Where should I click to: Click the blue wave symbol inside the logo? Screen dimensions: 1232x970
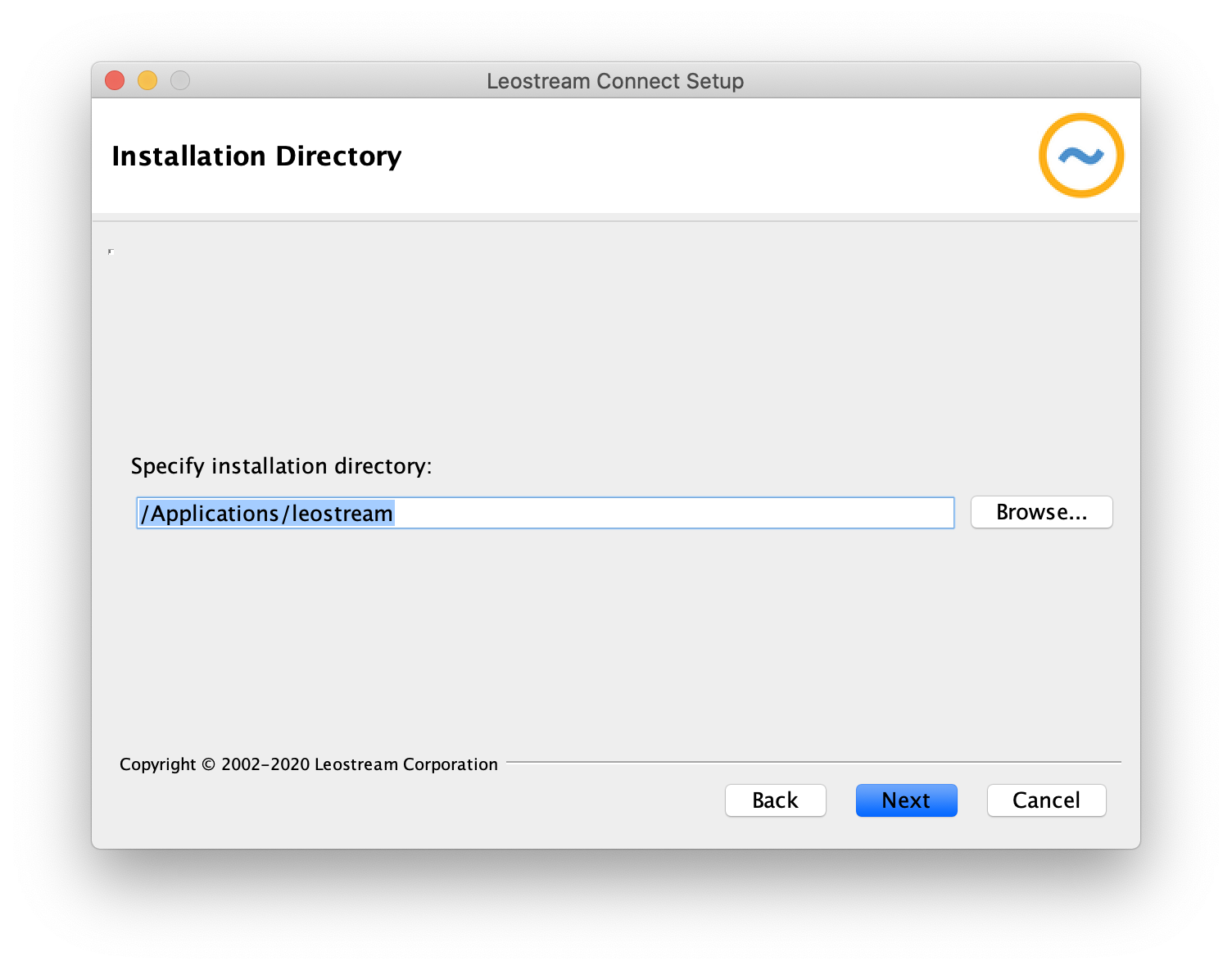(x=1081, y=156)
